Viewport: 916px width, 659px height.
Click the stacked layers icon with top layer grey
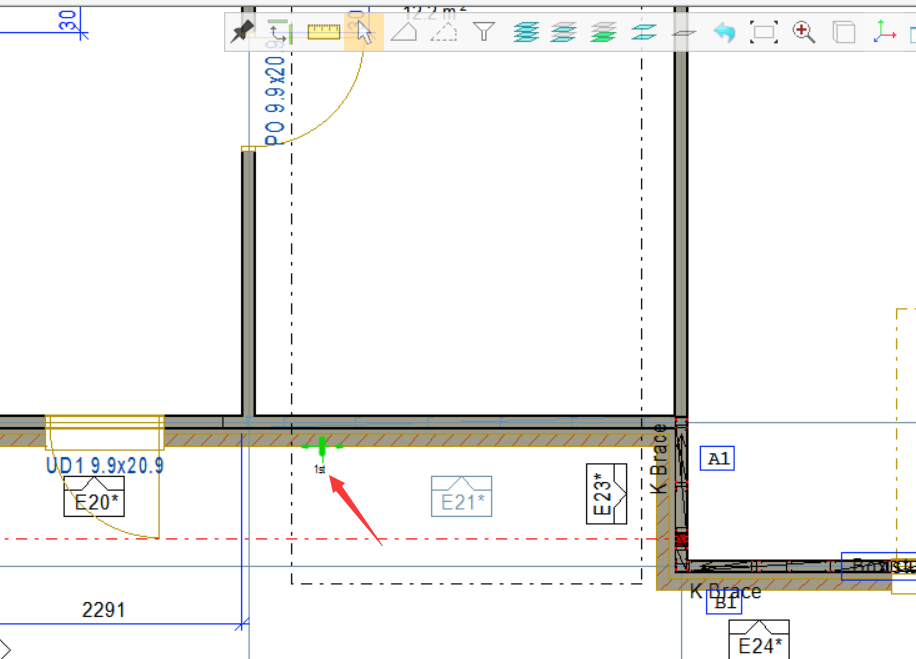point(564,32)
